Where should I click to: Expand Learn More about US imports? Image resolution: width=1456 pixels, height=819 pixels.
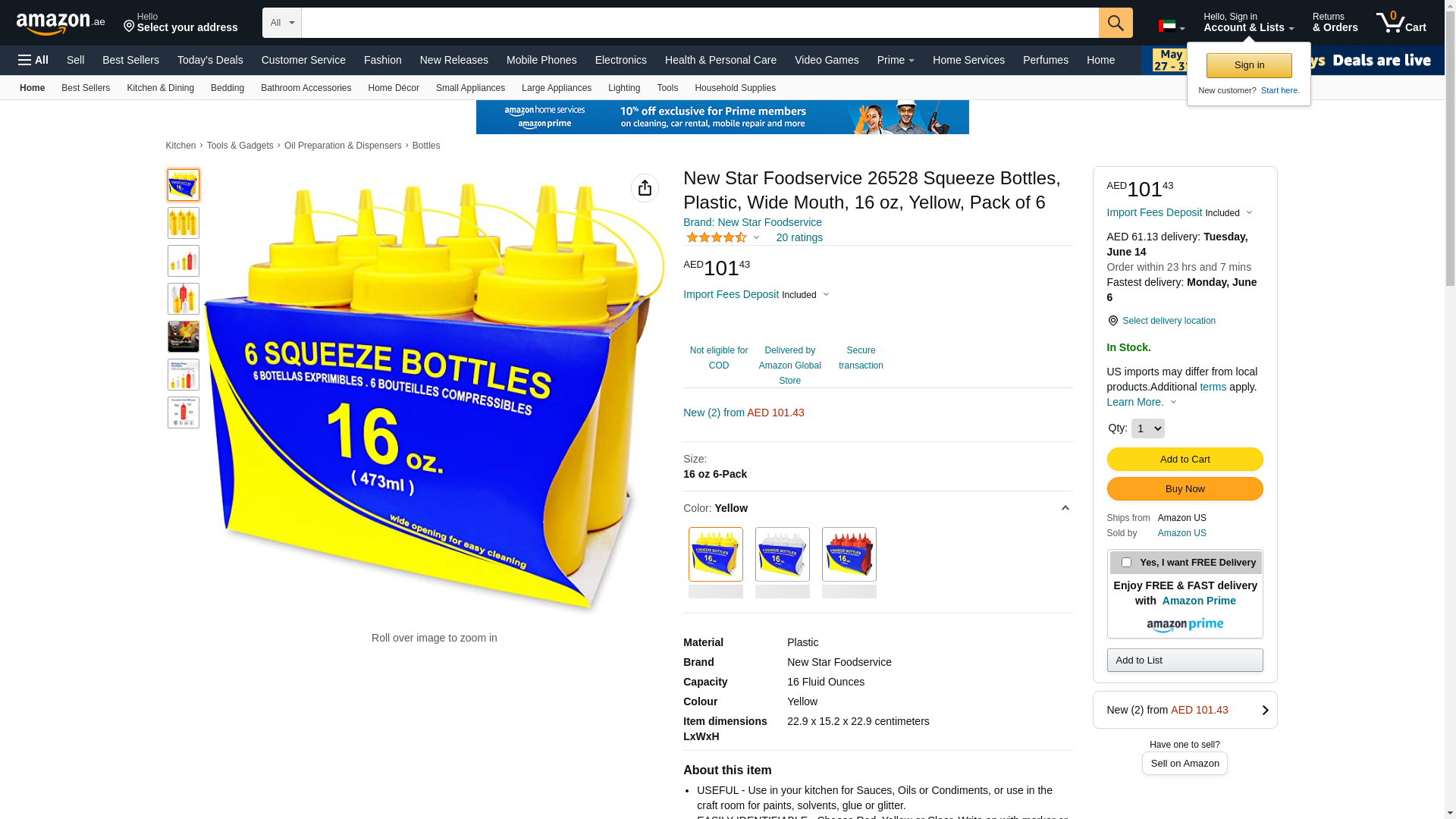tap(1141, 402)
